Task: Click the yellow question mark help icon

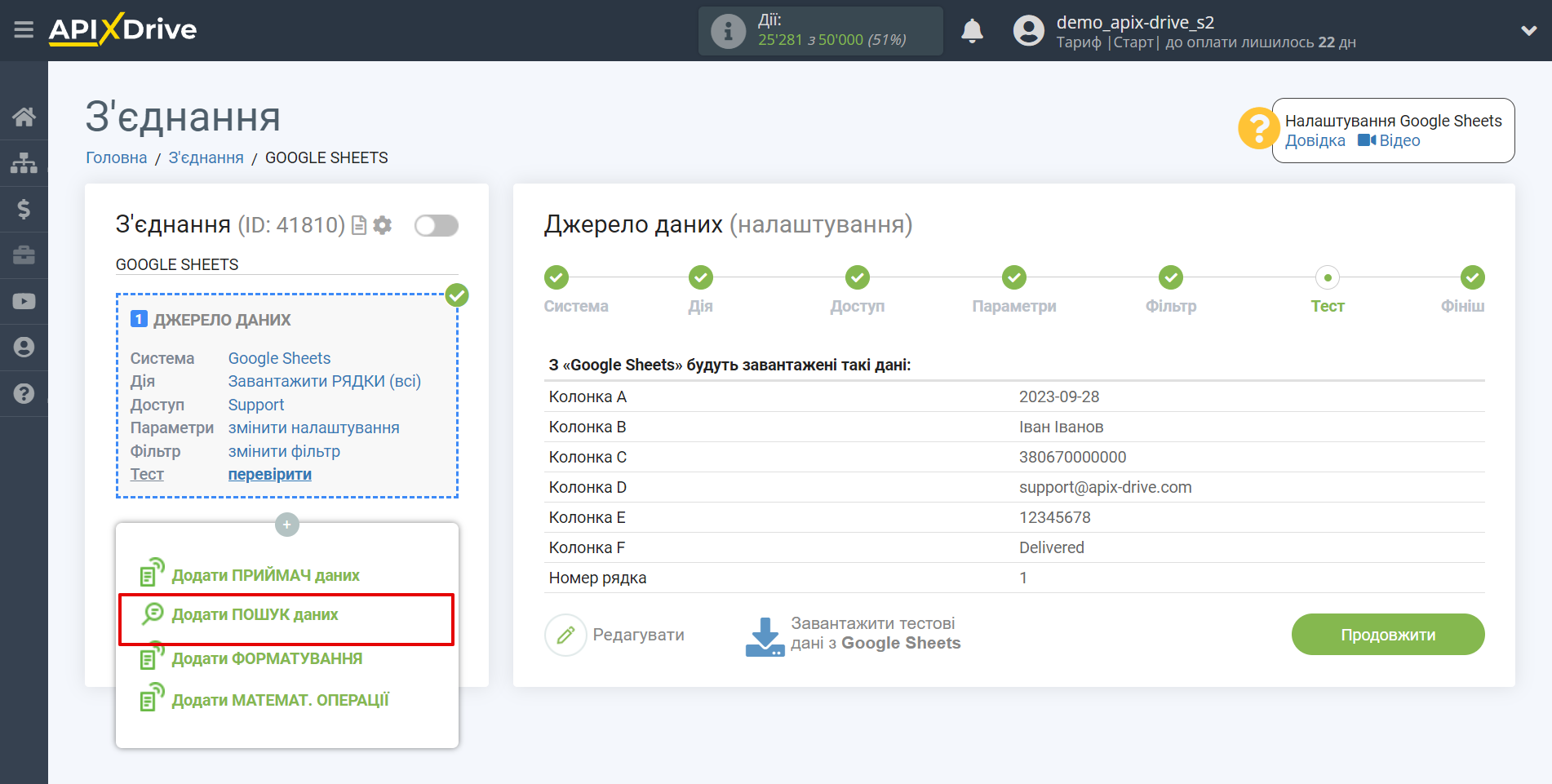Action: [1259, 129]
